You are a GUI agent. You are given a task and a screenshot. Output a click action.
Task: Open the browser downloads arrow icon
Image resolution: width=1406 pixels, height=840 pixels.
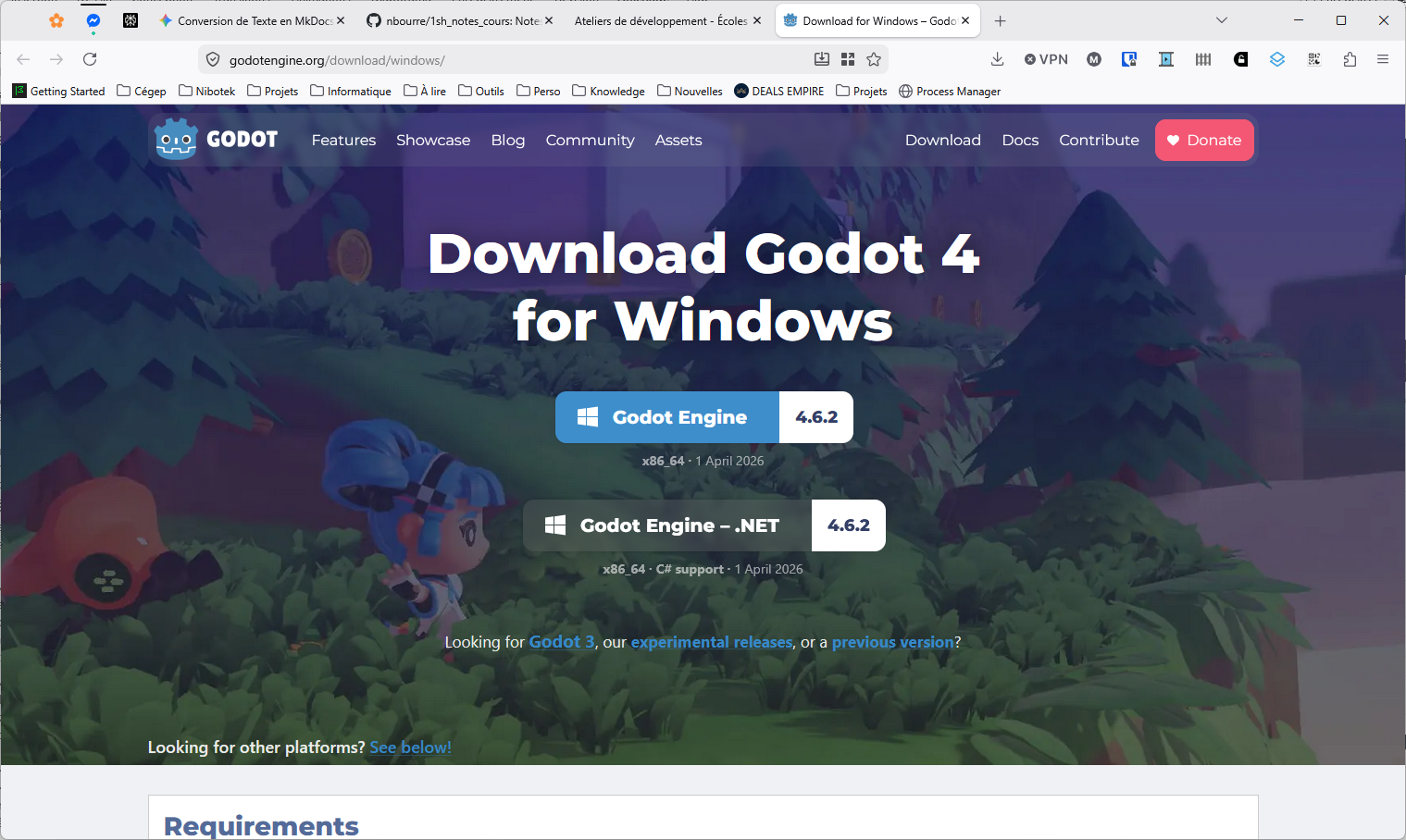tap(997, 59)
